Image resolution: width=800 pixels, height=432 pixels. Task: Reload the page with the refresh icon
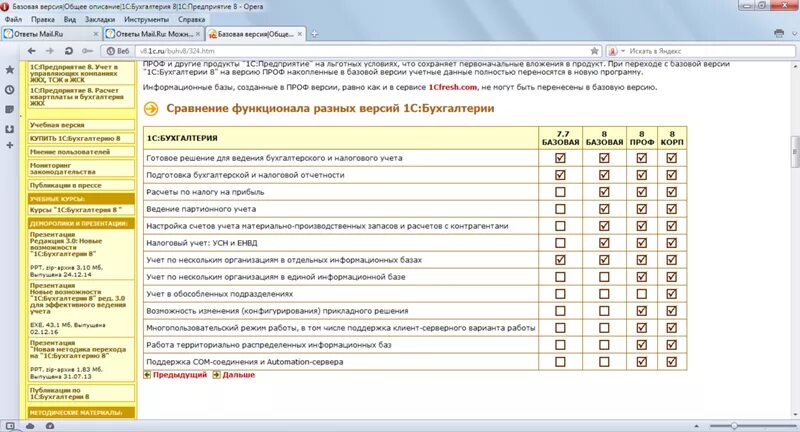point(68,51)
